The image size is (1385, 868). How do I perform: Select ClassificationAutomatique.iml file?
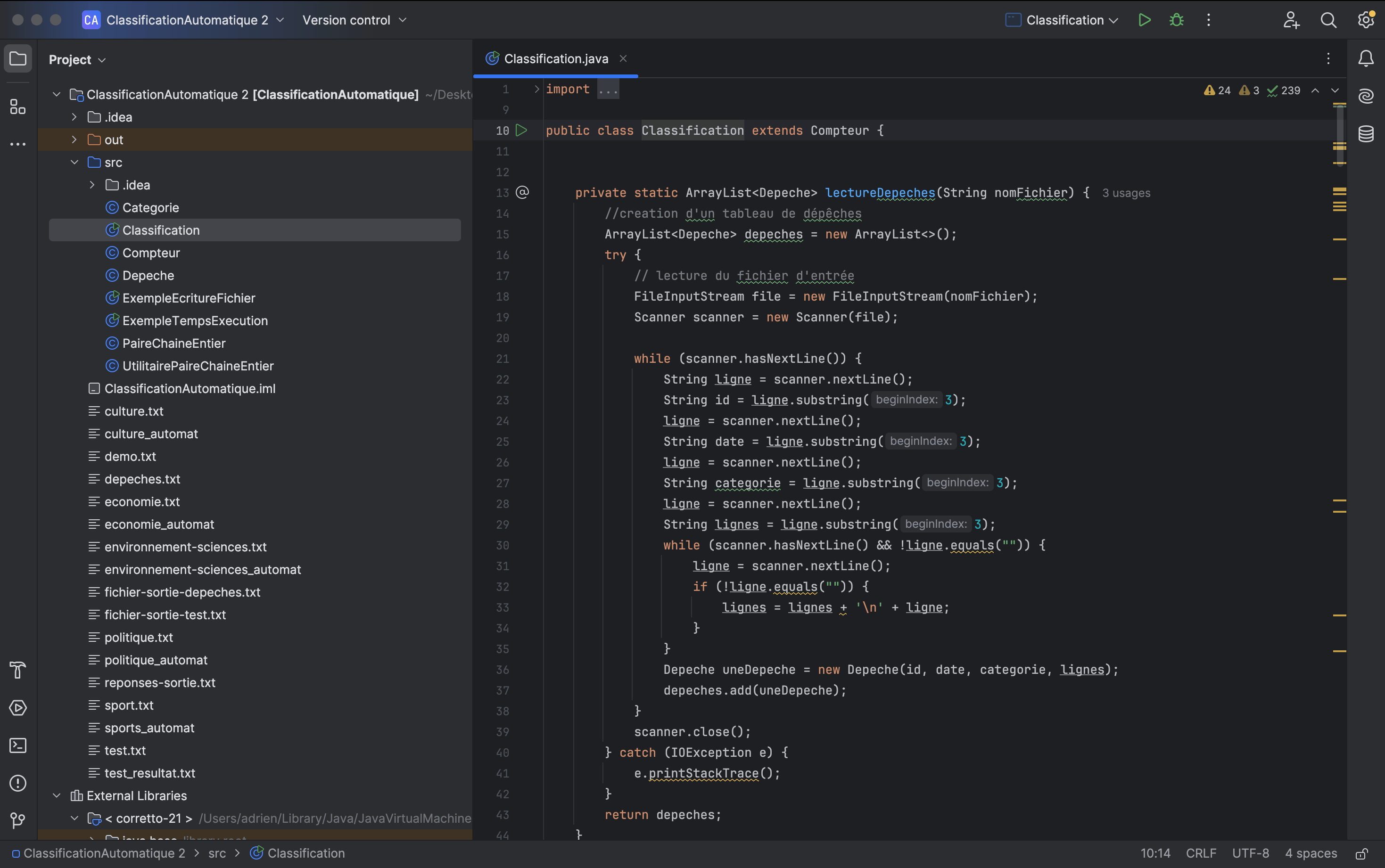190,389
